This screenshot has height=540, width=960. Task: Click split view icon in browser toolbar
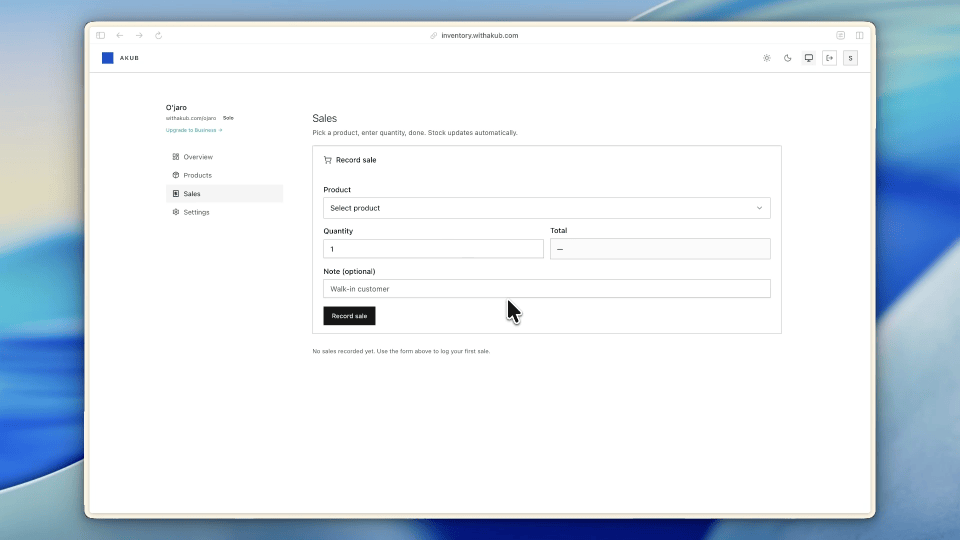860,36
